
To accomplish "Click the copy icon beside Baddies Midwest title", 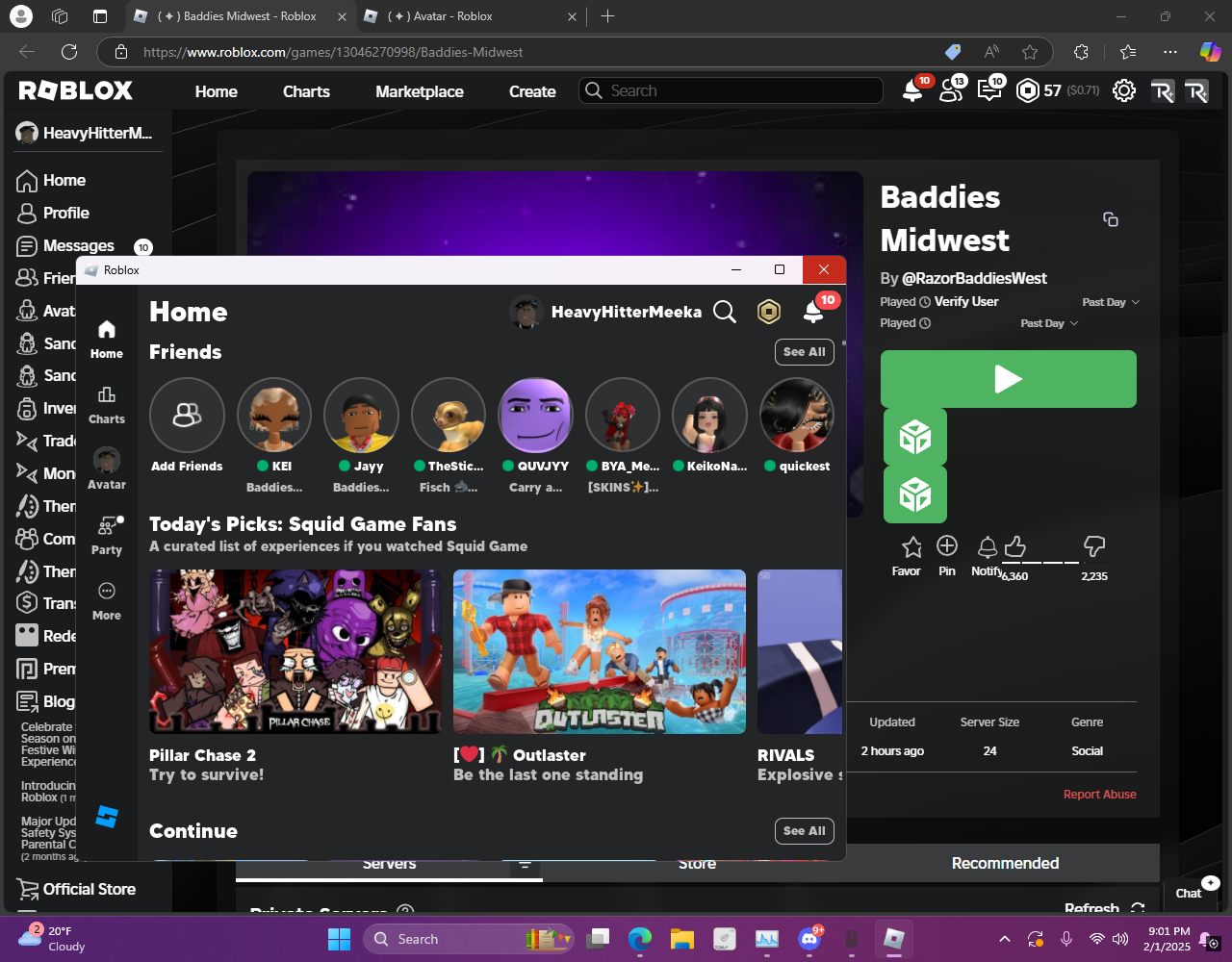I will pyautogui.click(x=1111, y=219).
